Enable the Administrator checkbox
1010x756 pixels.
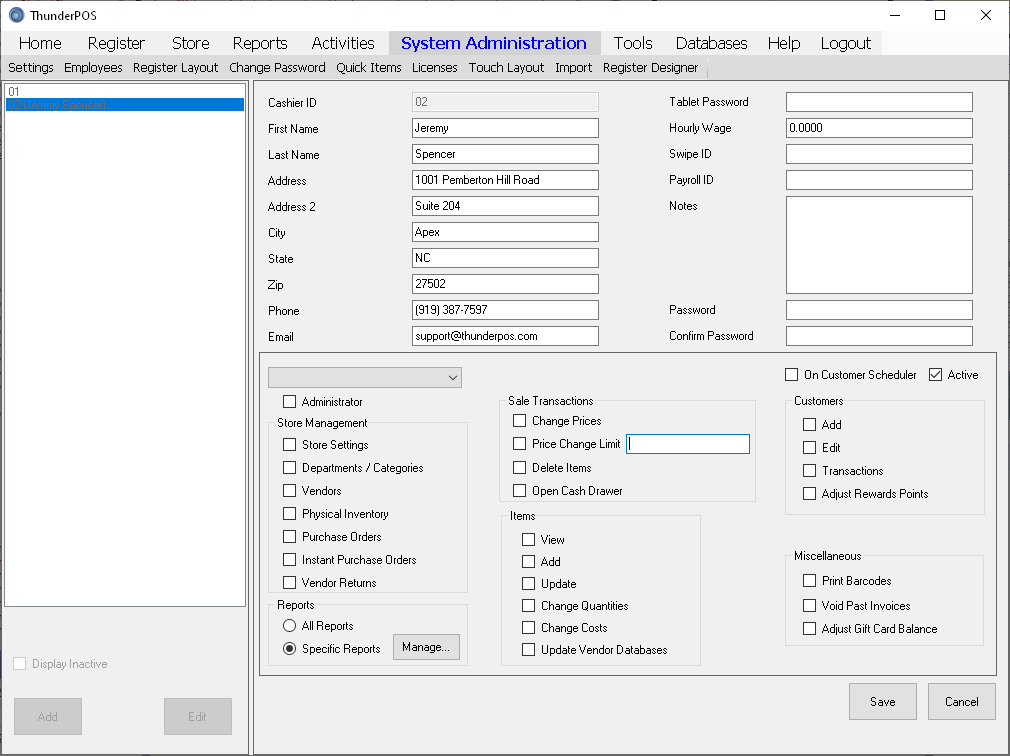[290, 402]
